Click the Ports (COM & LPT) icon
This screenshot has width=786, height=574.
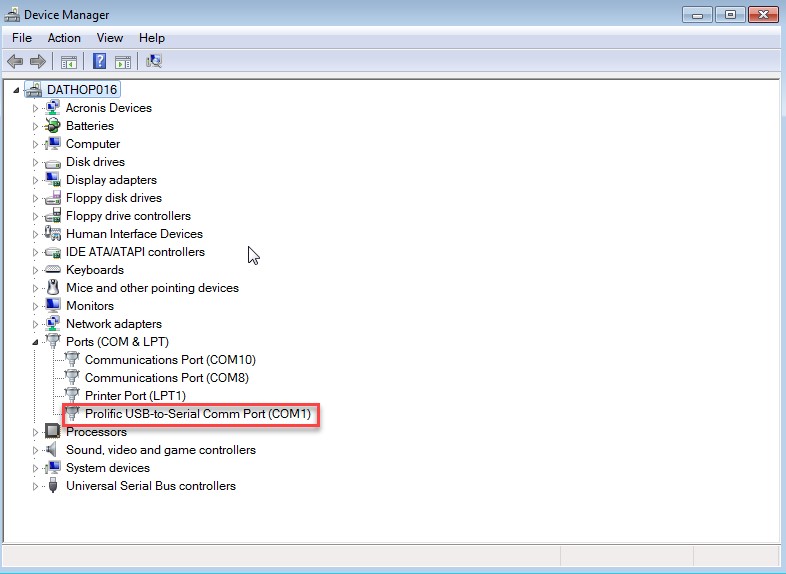pos(53,341)
